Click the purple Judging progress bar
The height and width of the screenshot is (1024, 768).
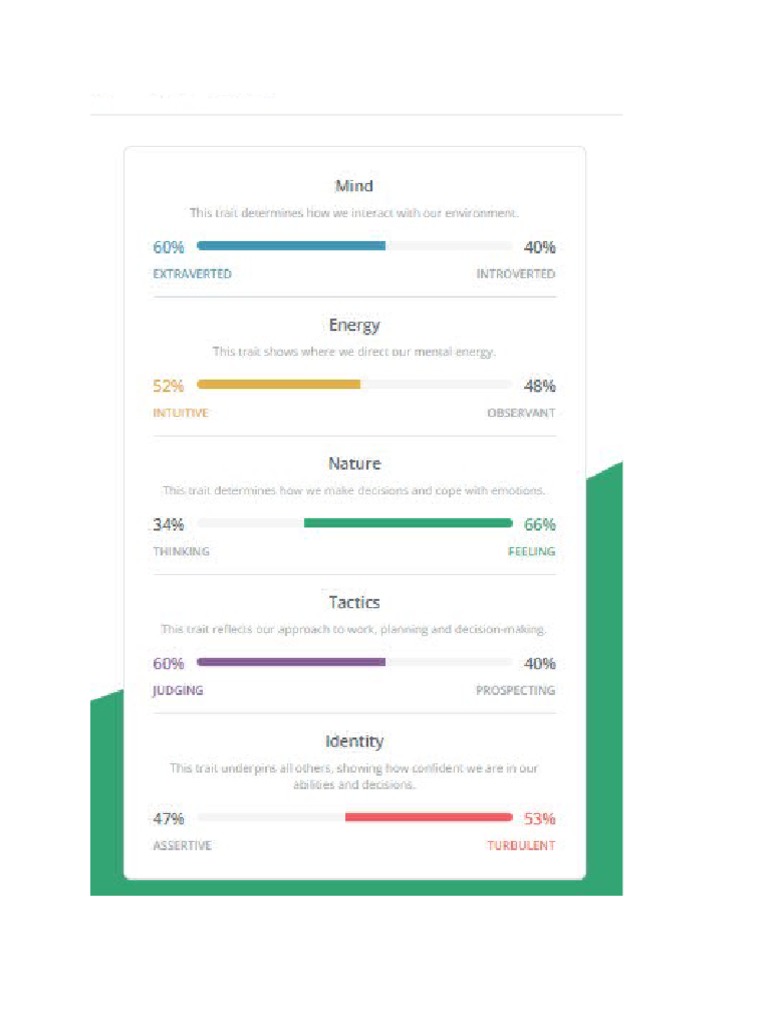291,662
